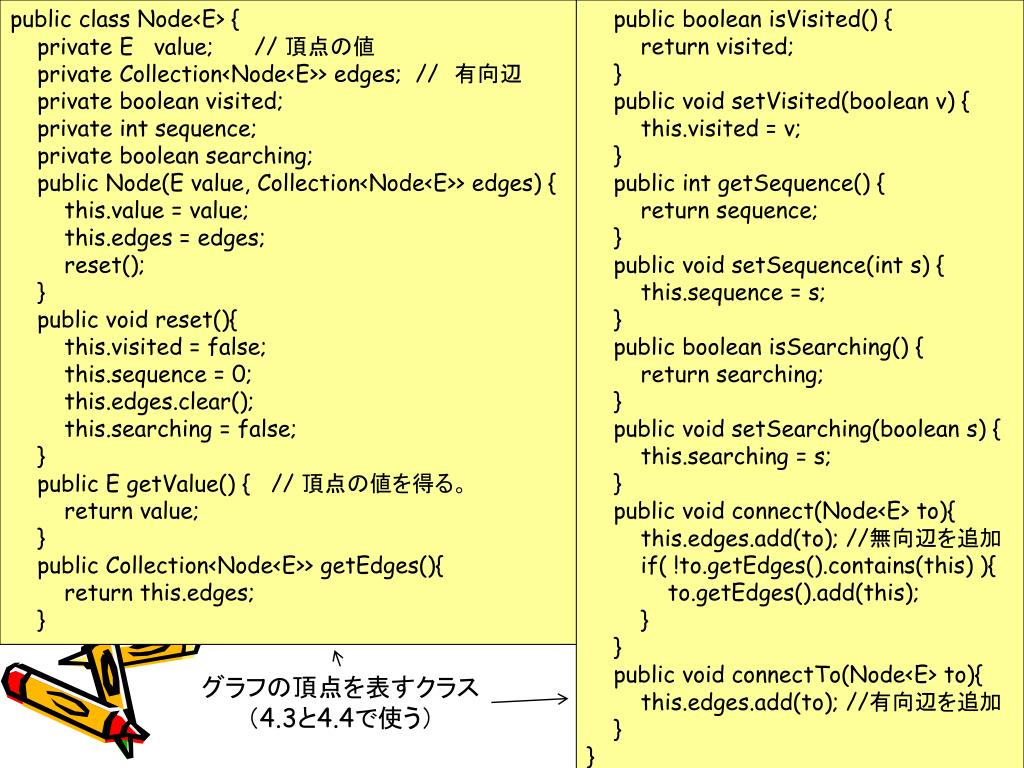The width and height of the screenshot is (1024, 768).
Task: Select 'return value;' statement
Action: (131, 511)
